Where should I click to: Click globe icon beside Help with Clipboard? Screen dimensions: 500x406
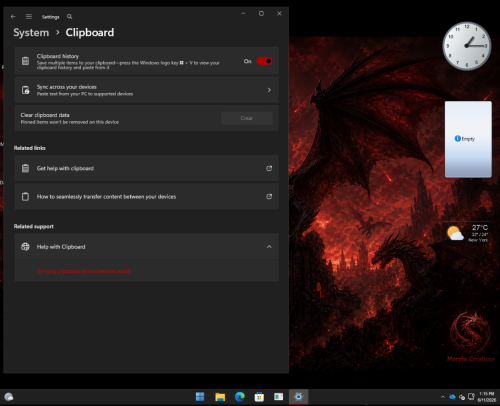tap(25, 247)
